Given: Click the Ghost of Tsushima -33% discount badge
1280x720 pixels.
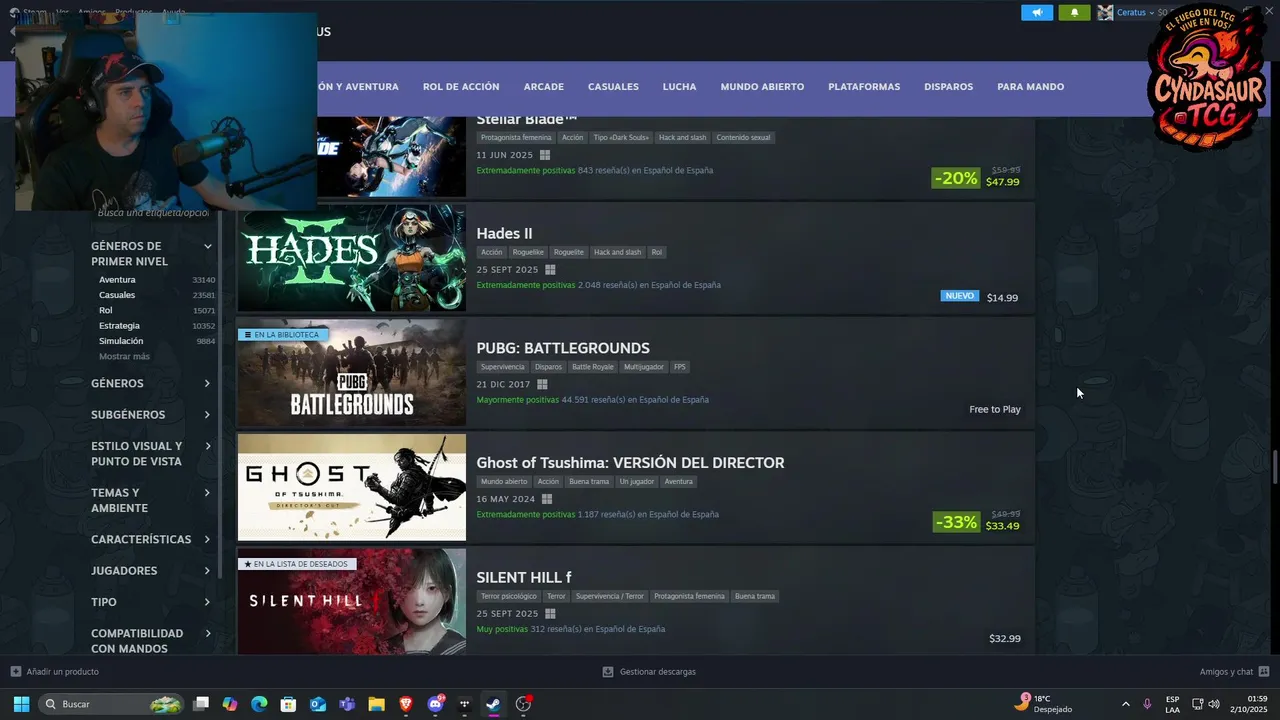Looking at the screenshot, I should pyautogui.click(x=955, y=522).
